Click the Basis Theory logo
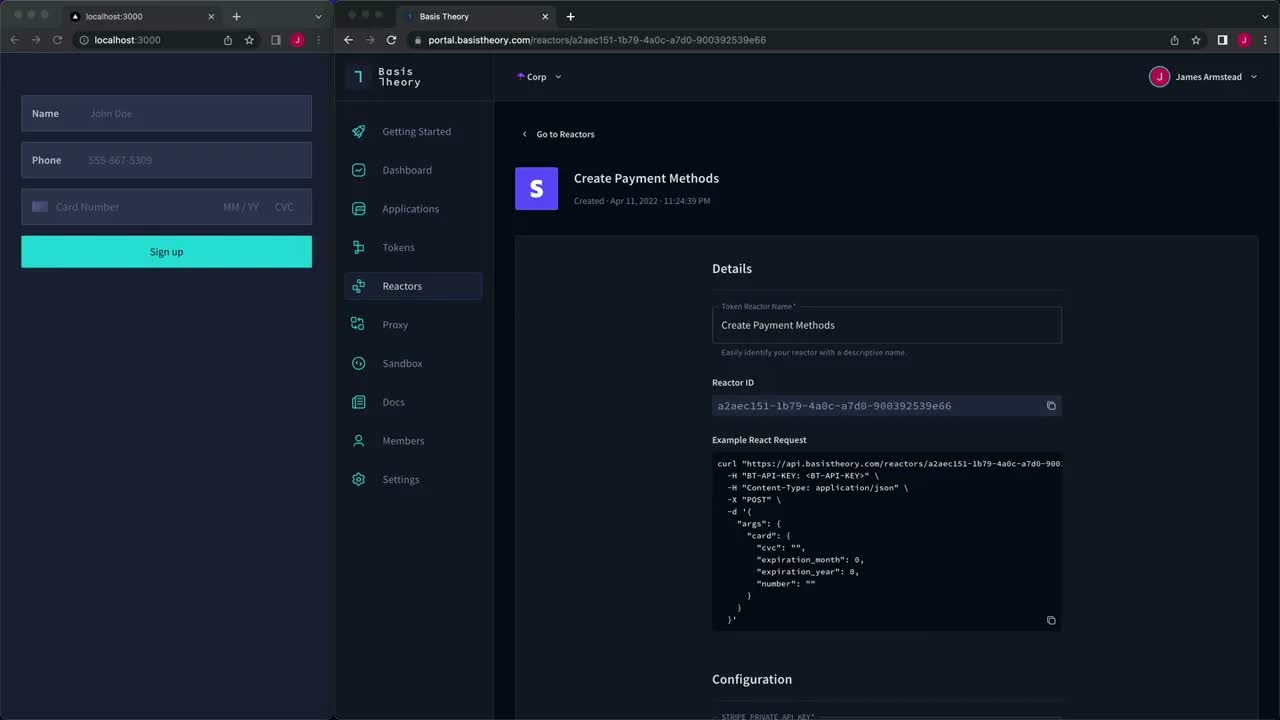Viewport: 1280px width, 720px height. click(384, 77)
